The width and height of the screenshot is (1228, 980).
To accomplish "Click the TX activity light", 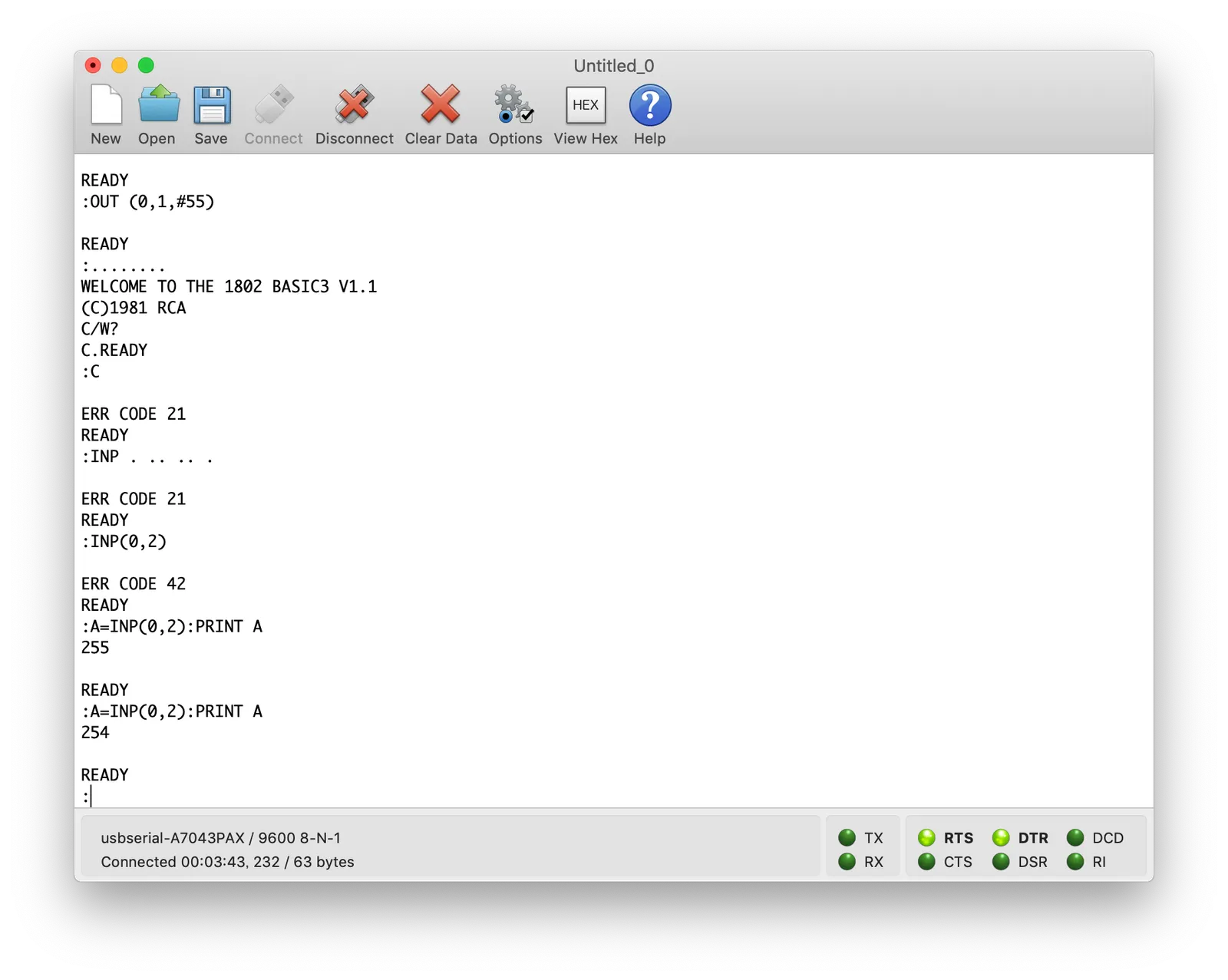I will [847, 837].
